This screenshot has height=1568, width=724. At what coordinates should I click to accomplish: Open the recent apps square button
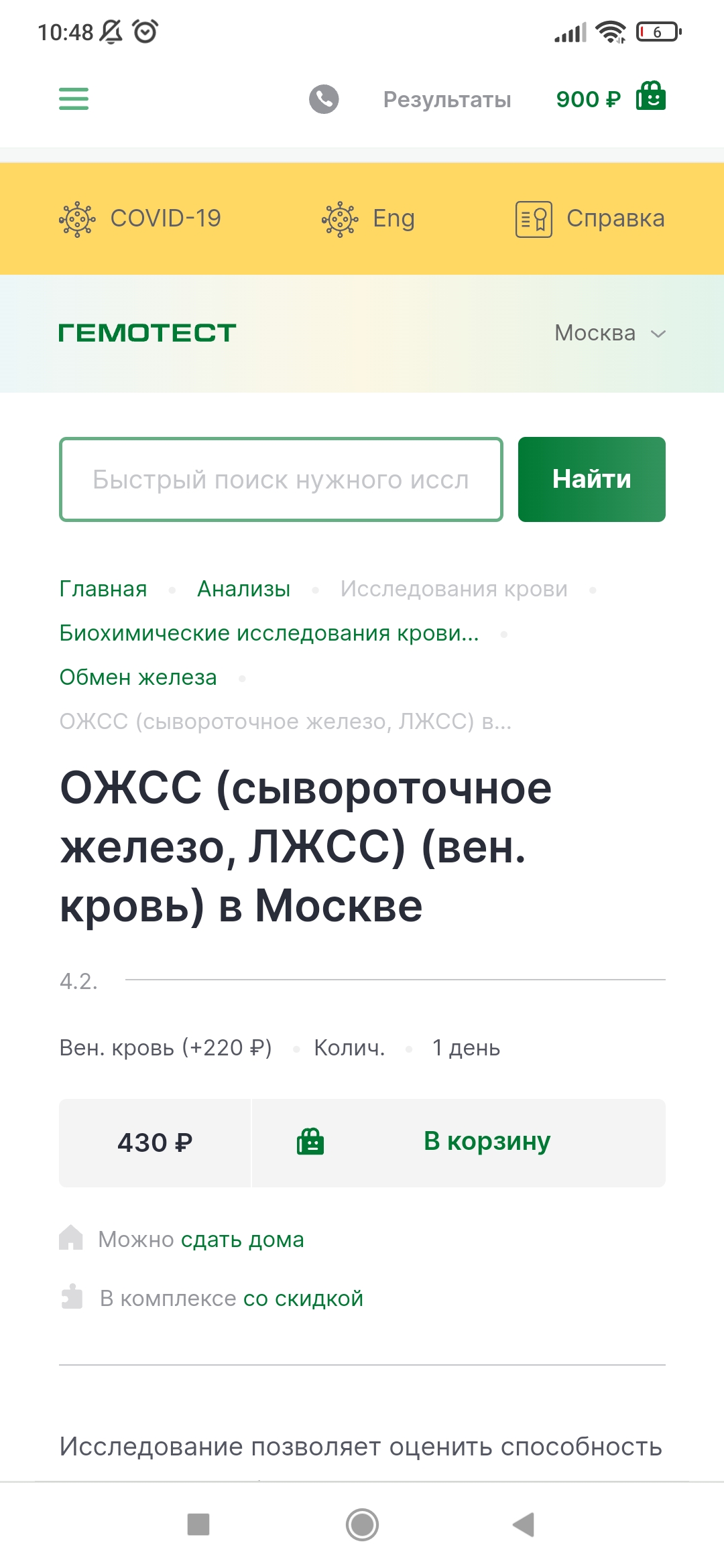(198, 1524)
